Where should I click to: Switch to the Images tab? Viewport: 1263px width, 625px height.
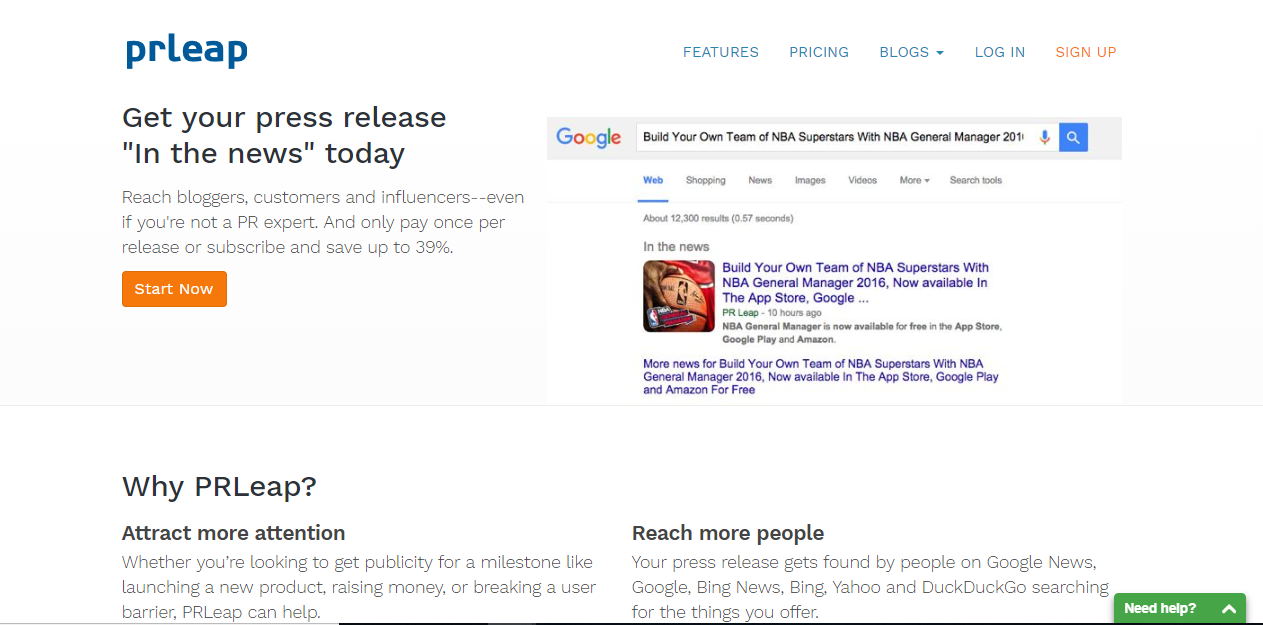click(x=810, y=180)
